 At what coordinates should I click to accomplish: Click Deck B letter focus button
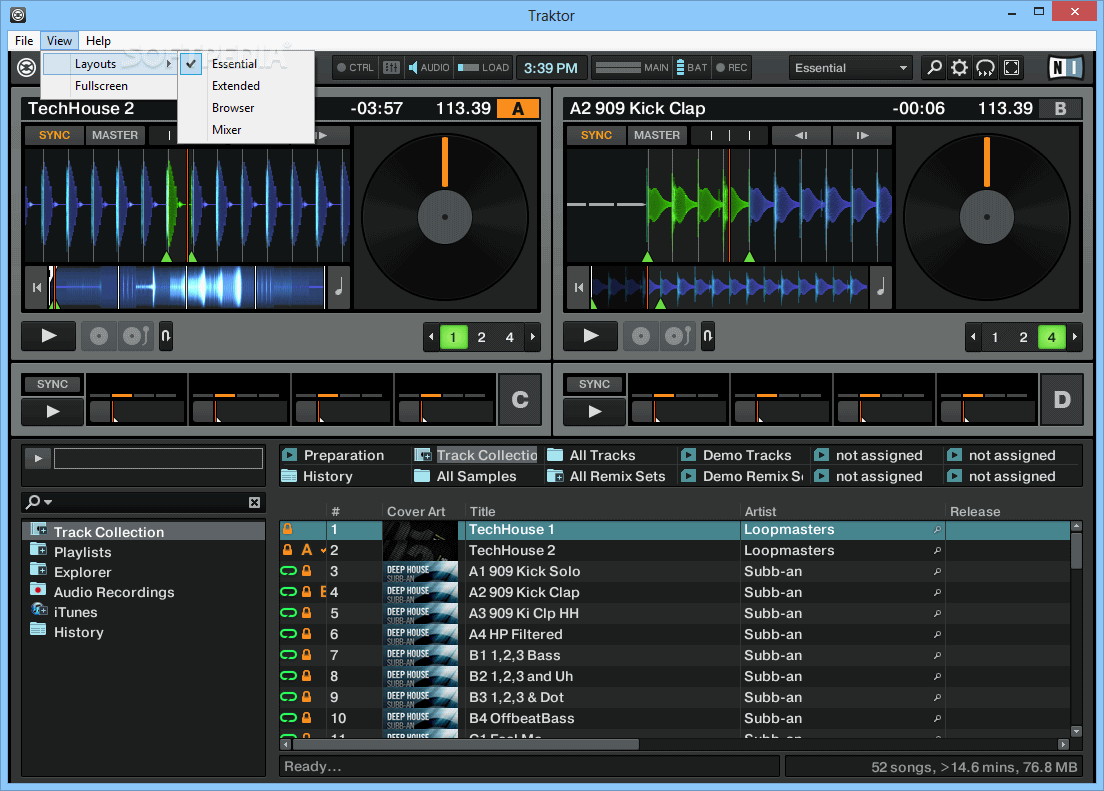point(1060,108)
